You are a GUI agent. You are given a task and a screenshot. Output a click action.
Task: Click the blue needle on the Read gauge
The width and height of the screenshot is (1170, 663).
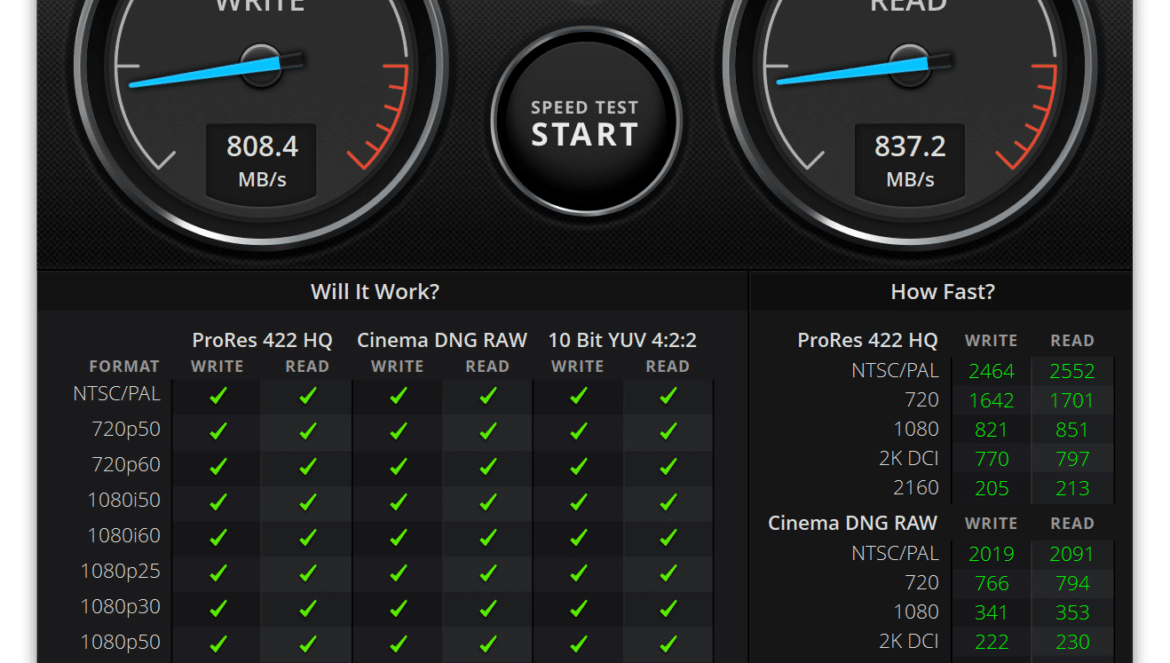click(853, 72)
